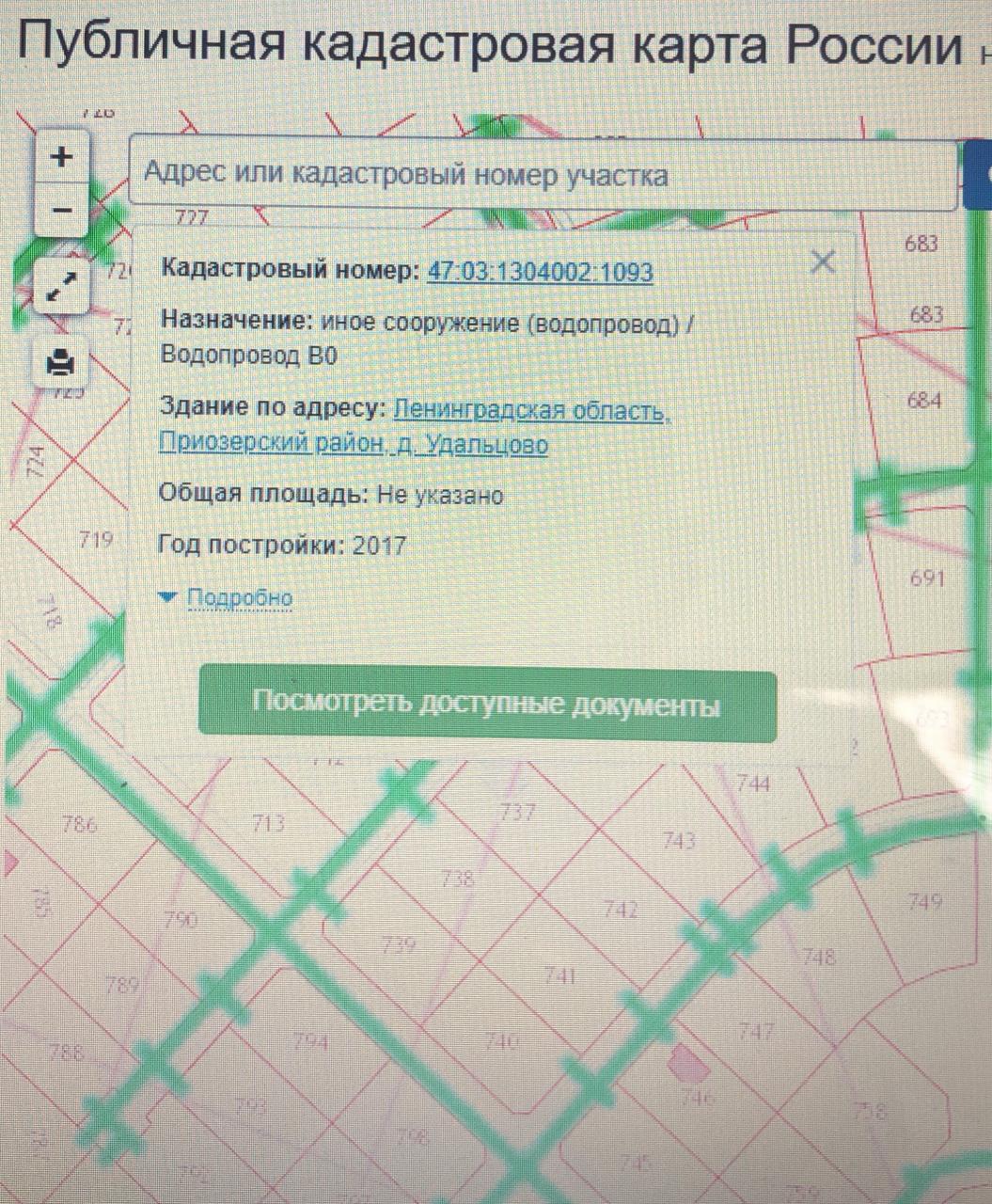Select parcel 713 on the map
This screenshot has width=992, height=1204.
(x=269, y=824)
